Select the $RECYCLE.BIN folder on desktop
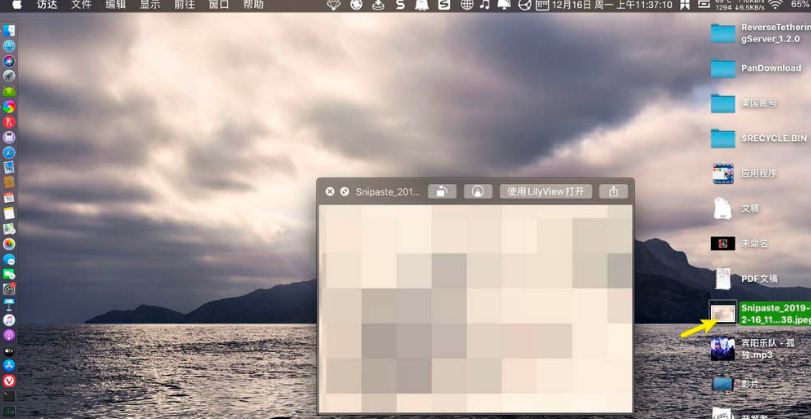The image size is (811, 419). click(x=723, y=139)
